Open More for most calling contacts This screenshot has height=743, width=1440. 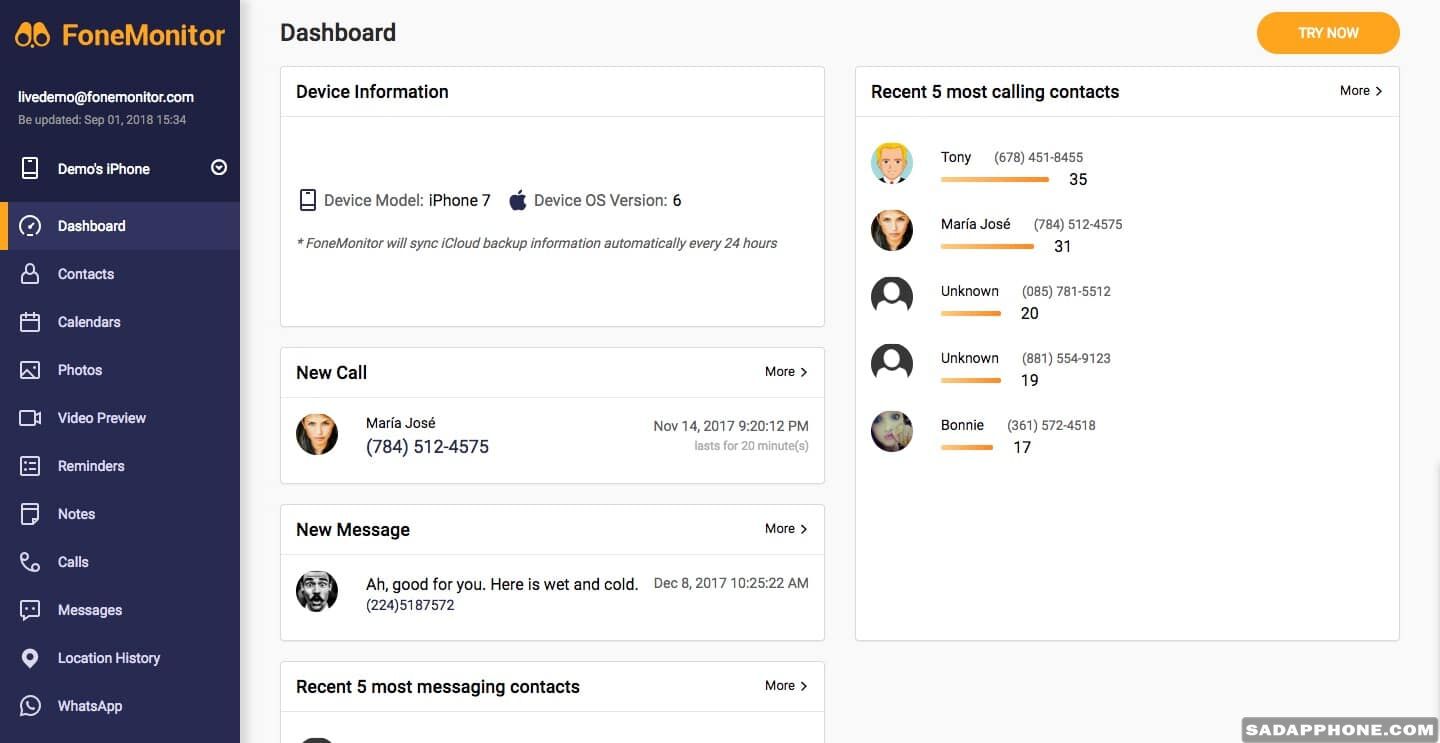coord(1361,91)
